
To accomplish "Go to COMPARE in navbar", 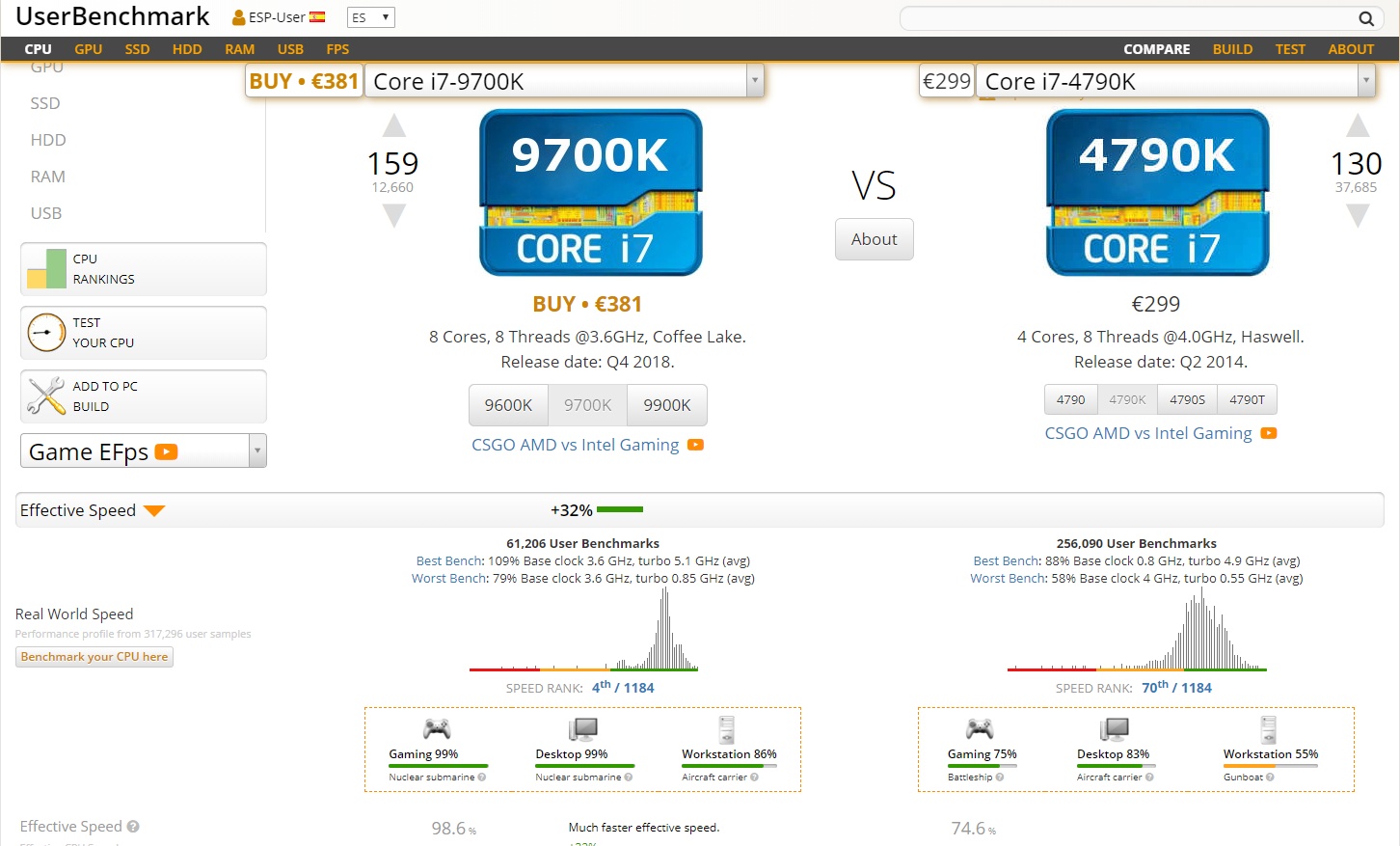I will pos(1157,49).
